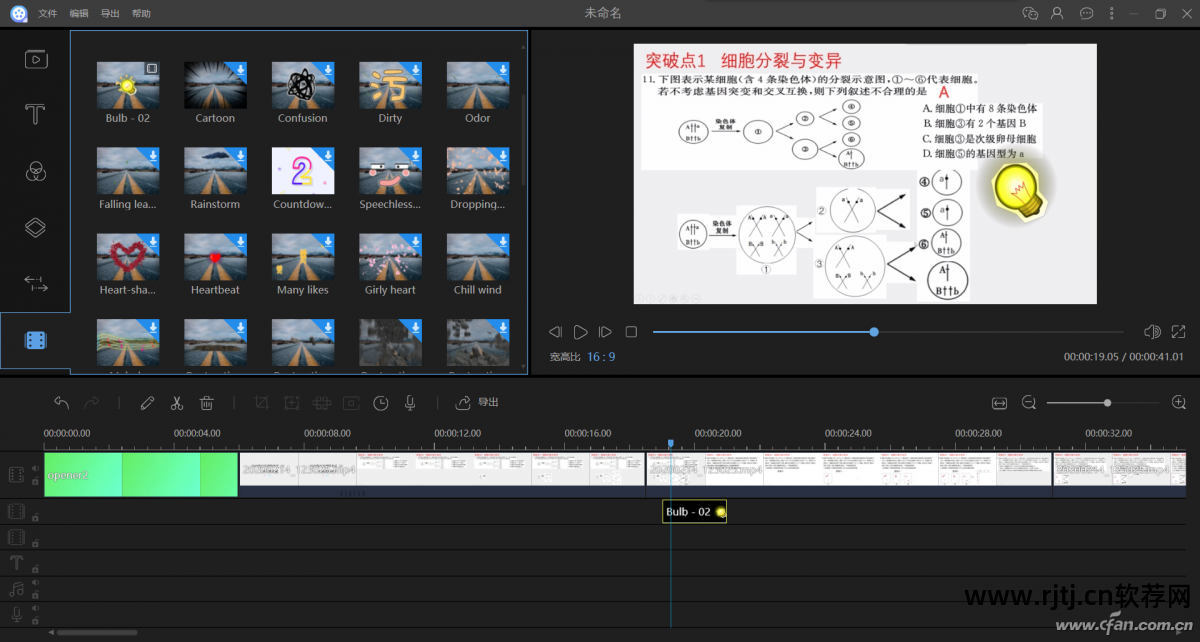Open the 文件 menu

click(48, 14)
